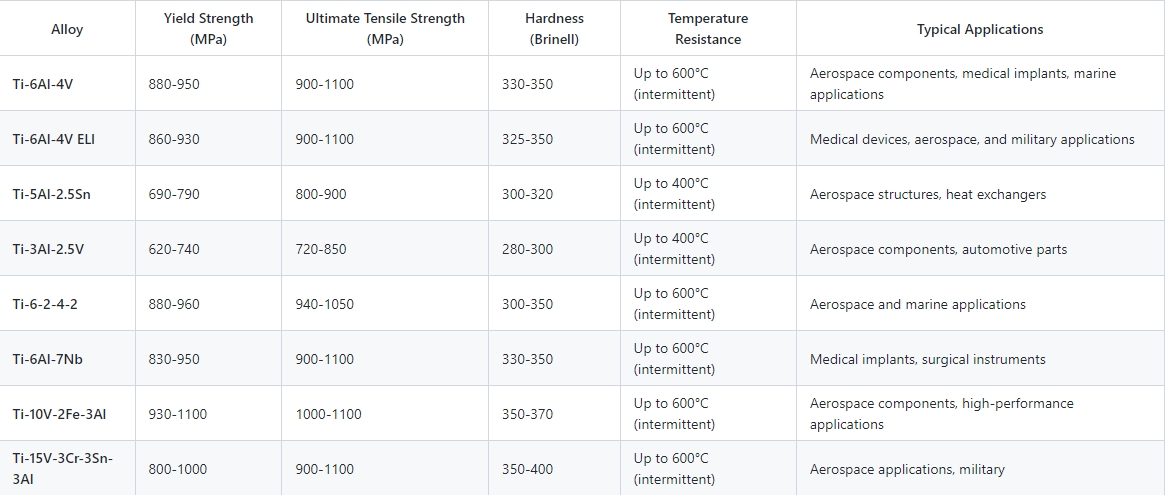Select 'Medical implants, surgical instruments' cell
Image resolution: width=1165 pixels, height=495 pixels.
(x=927, y=359)
